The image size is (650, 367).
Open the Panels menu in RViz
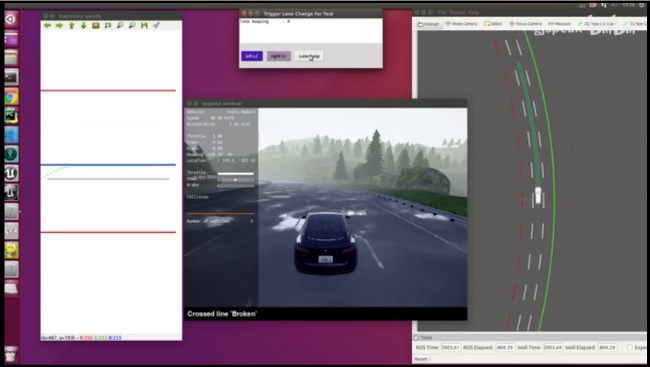pos(459,13)
